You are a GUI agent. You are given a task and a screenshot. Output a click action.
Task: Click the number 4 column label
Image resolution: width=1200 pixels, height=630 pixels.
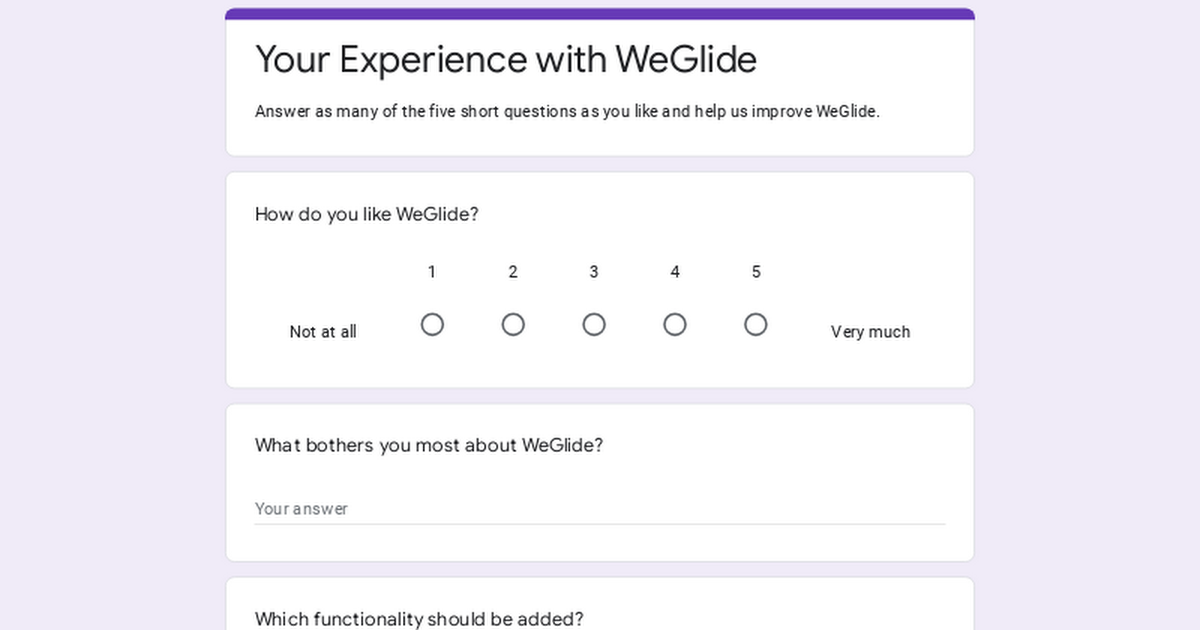[x=675, y=272]
